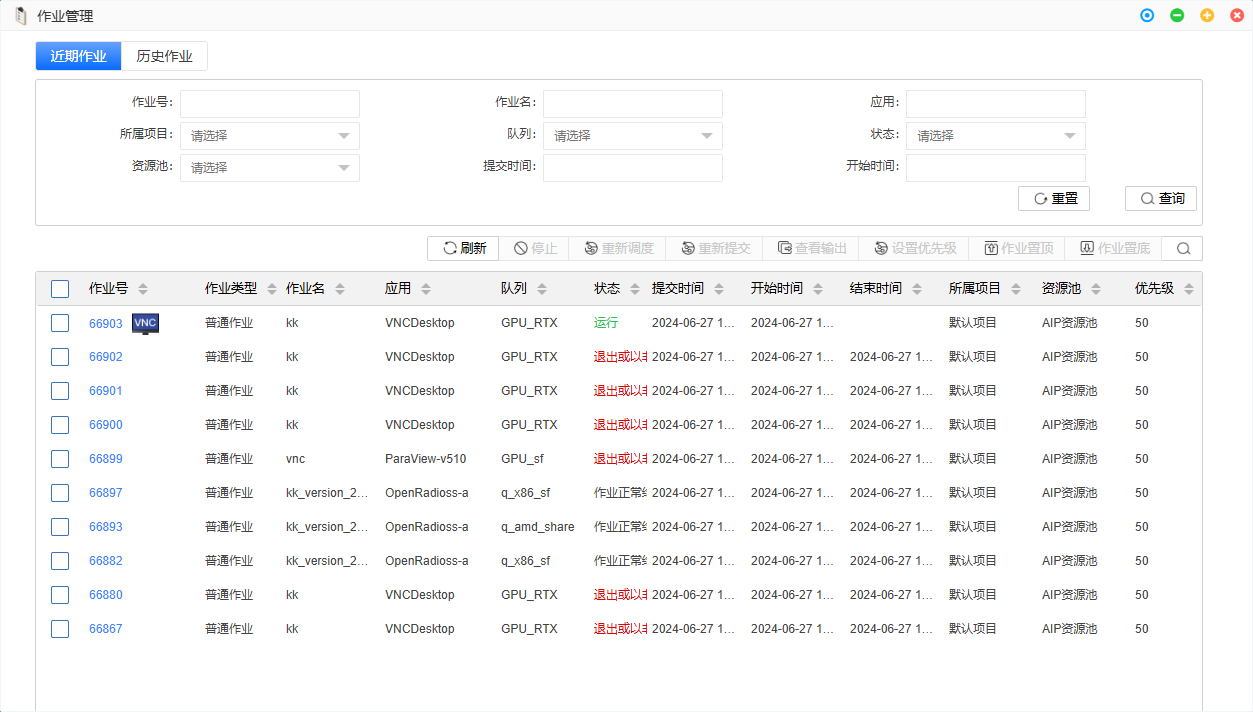The width and height of the screenshot is (1253, 712).
Task: Toggle select-all checkbox in table header
Action: click(60, 289)
